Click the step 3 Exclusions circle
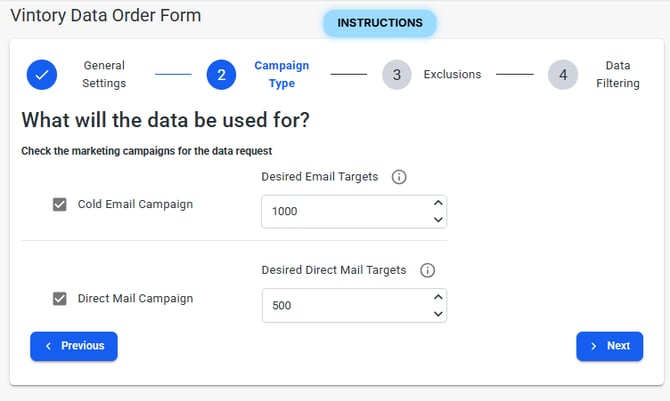Screen dimensions: 670x401 coord(397,75)
